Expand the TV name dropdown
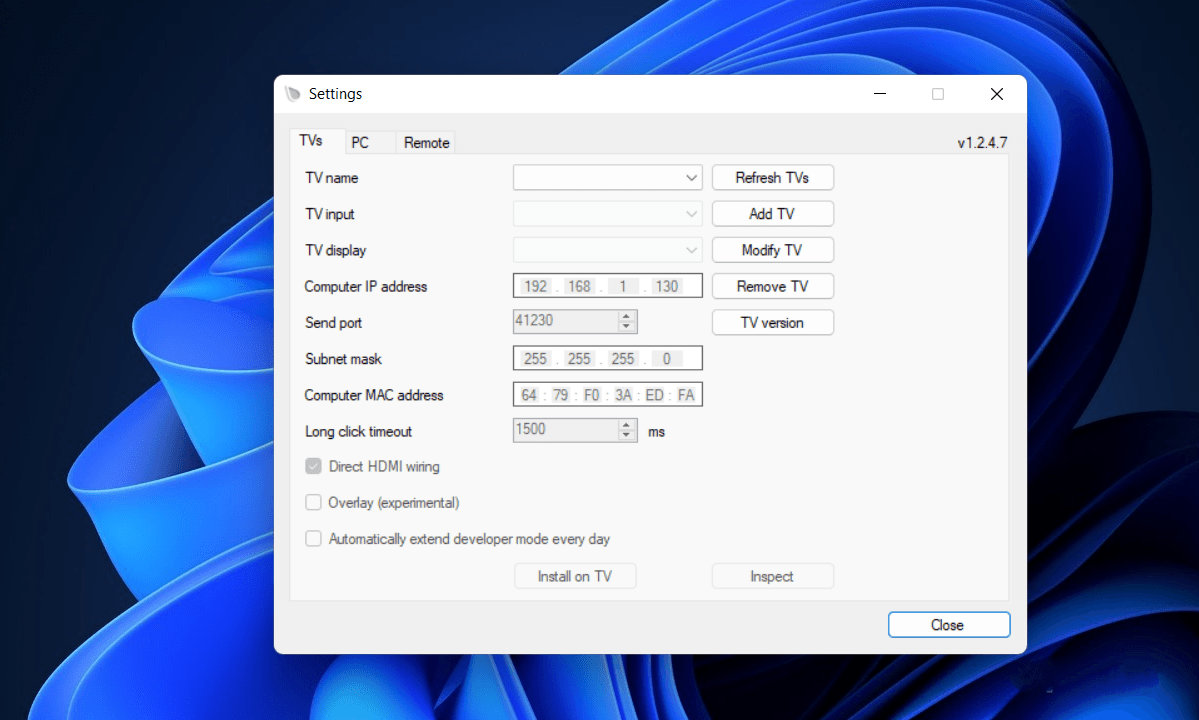 [x=692, y=178]
